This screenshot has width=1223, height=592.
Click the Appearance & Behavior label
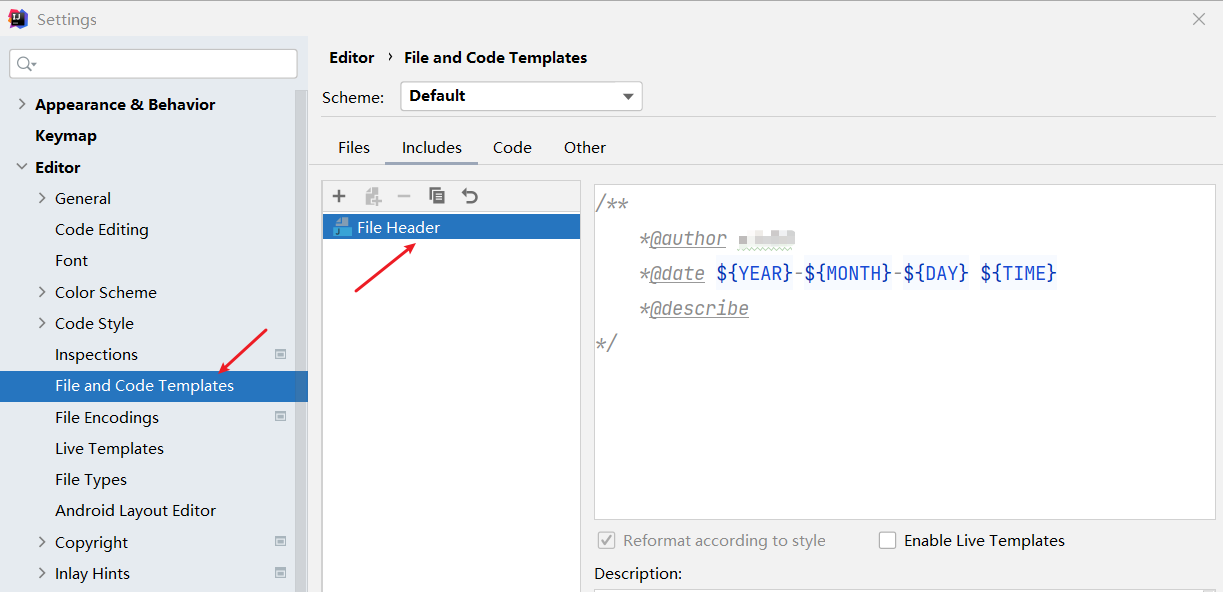click(125, 104)
